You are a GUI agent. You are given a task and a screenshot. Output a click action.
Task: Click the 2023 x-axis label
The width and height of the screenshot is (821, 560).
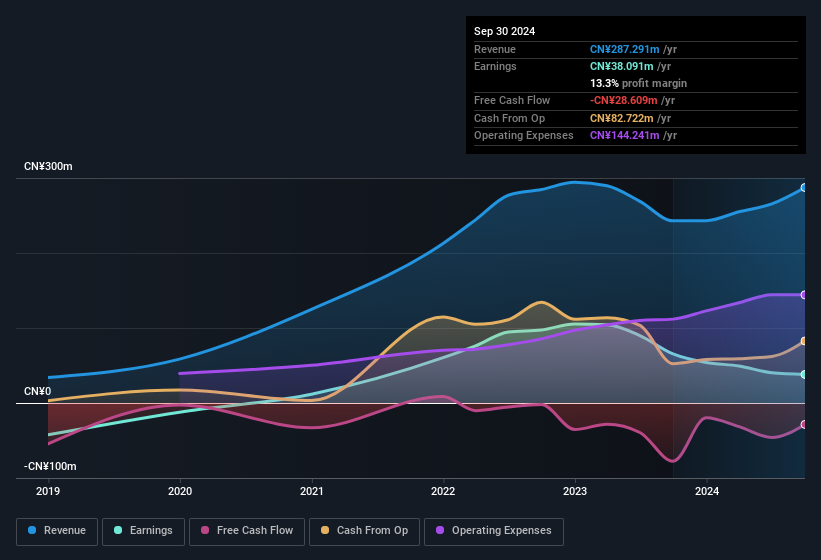pyautogui.click(x=575, y=491)
